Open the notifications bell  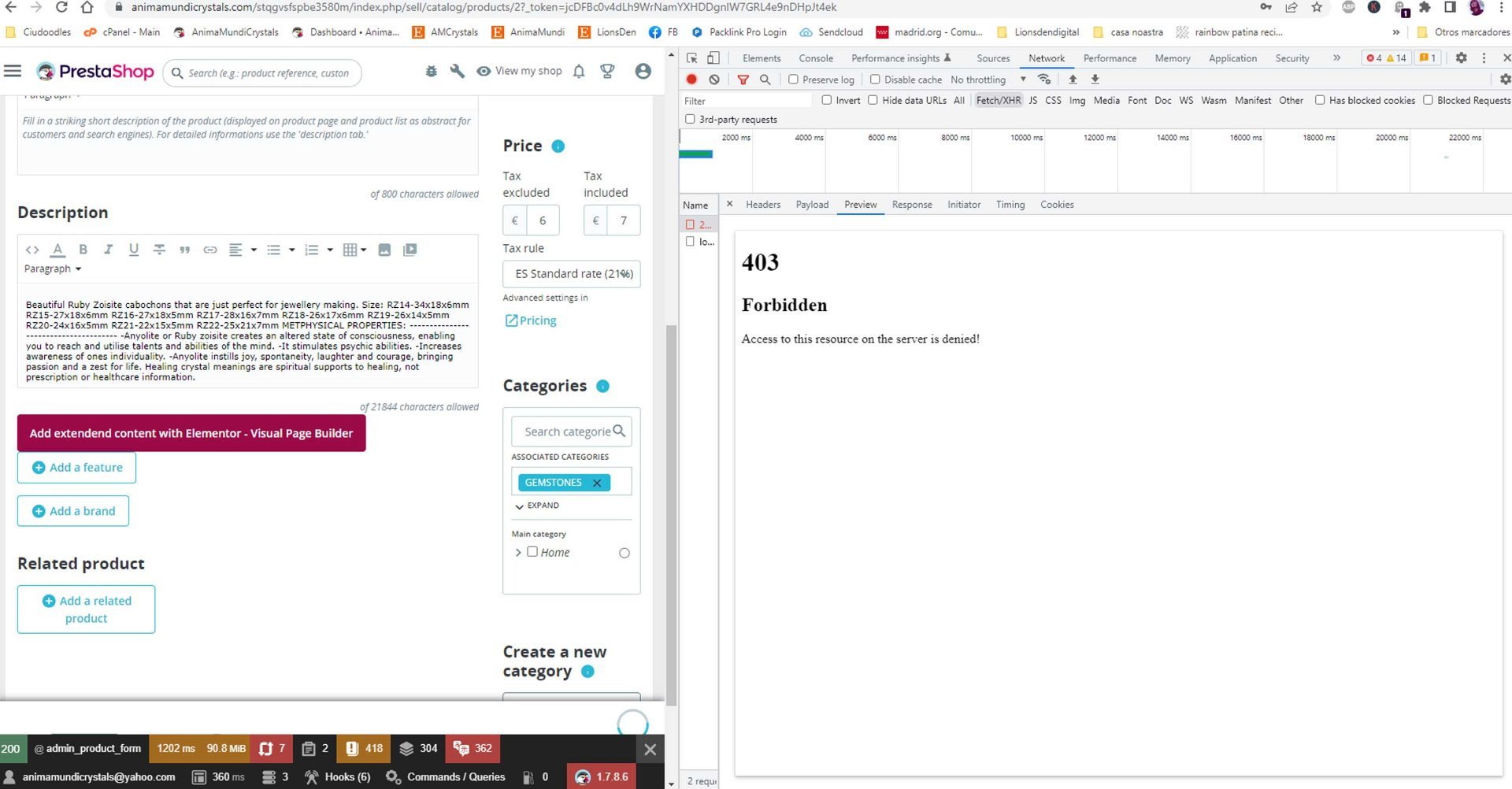click(x=579, y=71)
